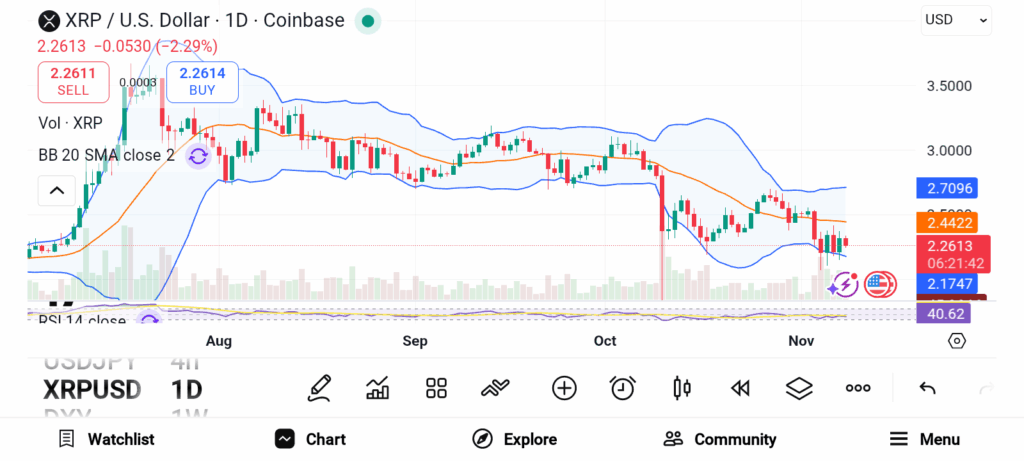Start bar replay with the rewind icon

tap(740, 388)
